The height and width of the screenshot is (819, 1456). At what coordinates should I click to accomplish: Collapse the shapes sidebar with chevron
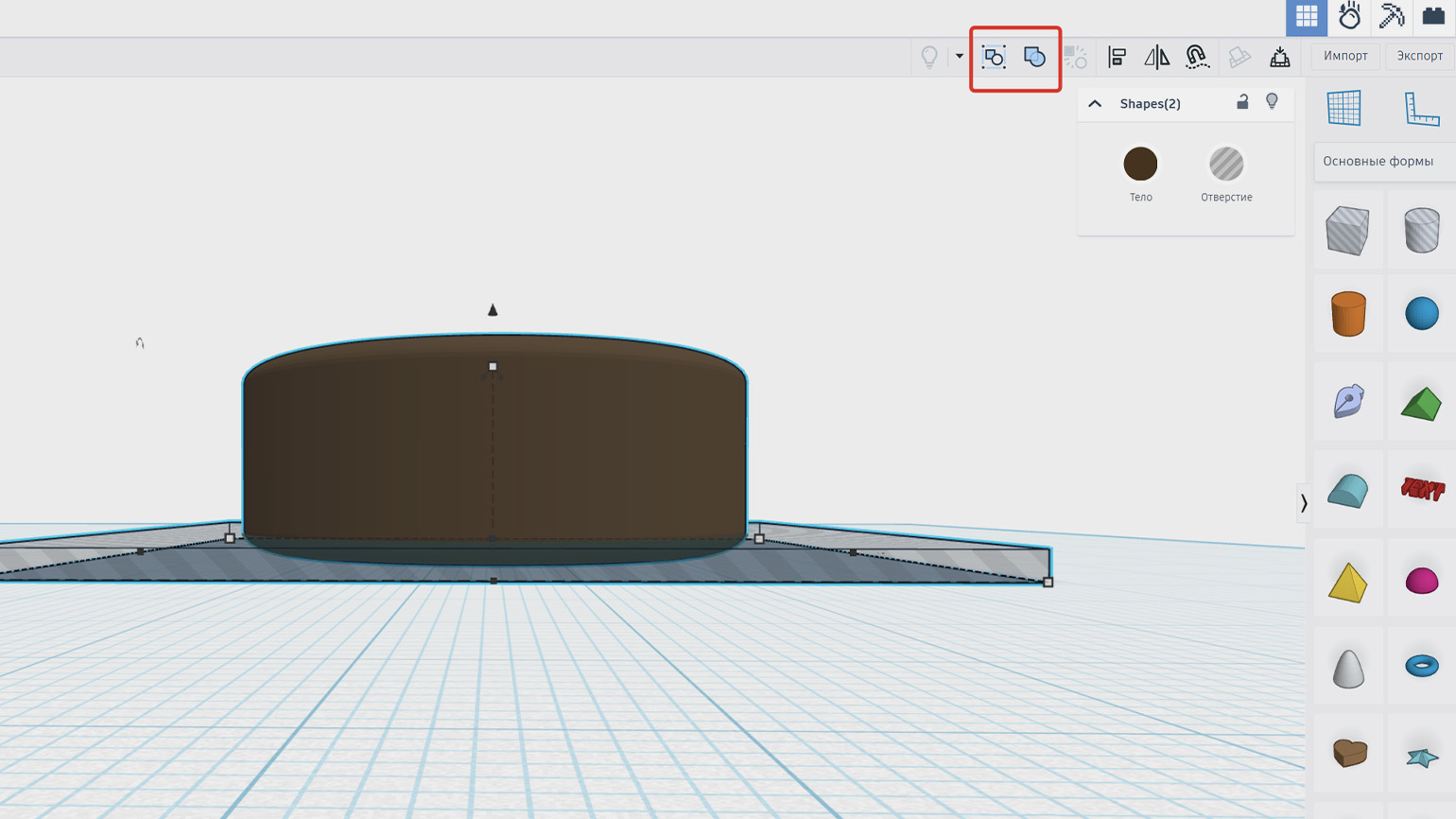[1304, 503]
